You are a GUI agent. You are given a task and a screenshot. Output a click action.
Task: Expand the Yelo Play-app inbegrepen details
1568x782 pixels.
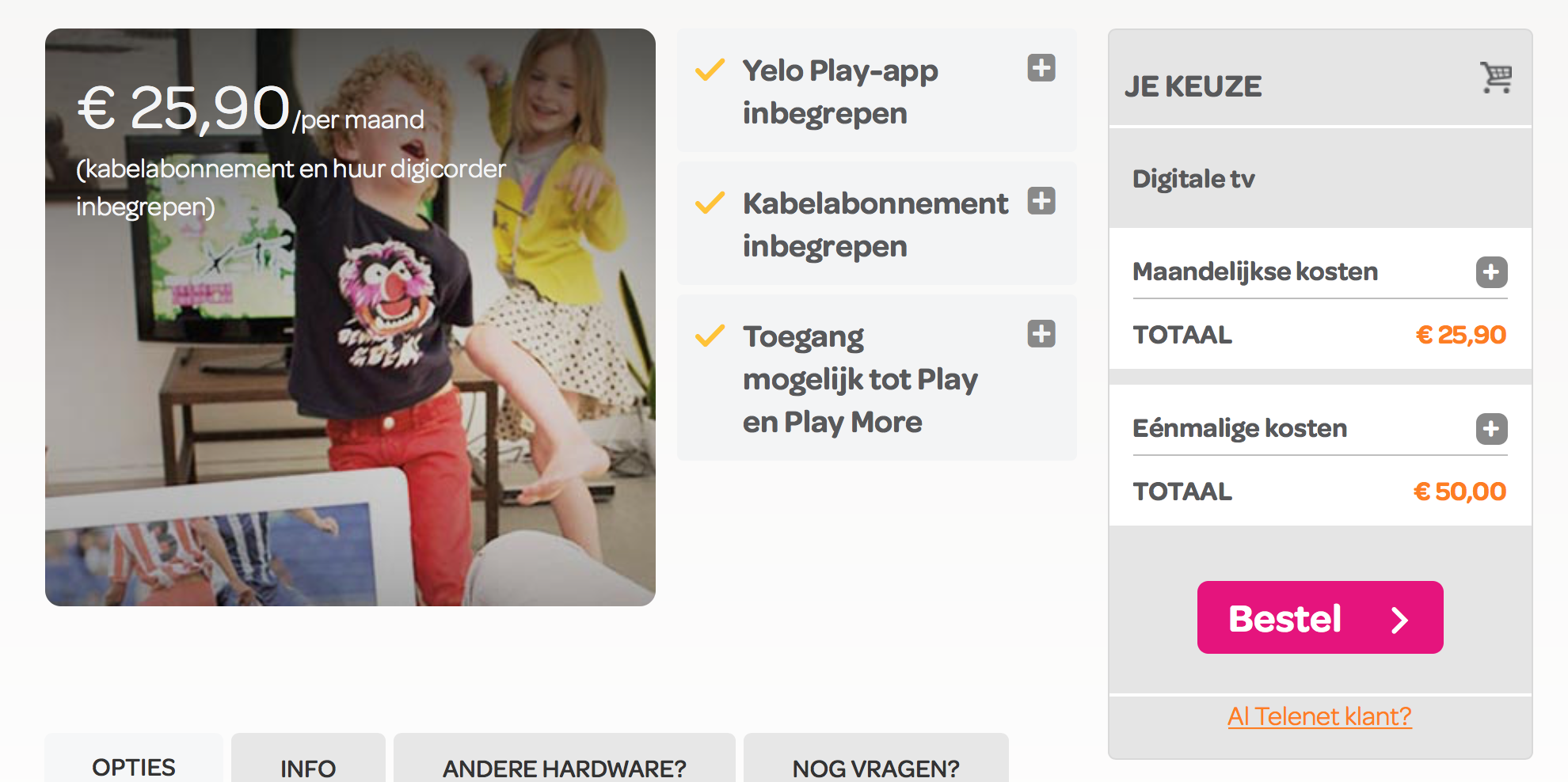pos(1041,68)
